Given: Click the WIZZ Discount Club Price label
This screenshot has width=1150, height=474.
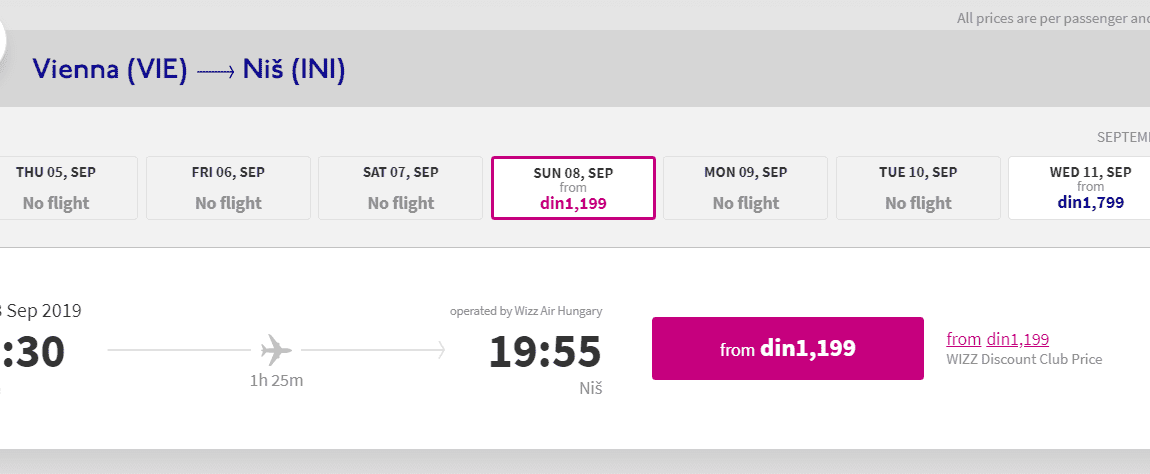Looking at the screenshot, I should pyautogui.click(x=1024, y=359).
